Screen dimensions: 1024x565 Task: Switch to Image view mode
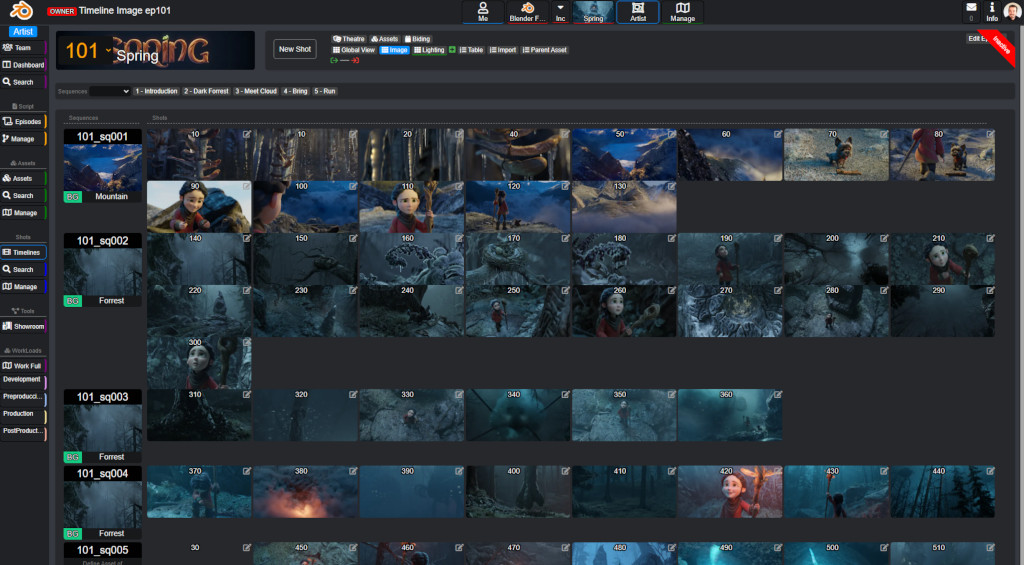(x=394, y=50)
